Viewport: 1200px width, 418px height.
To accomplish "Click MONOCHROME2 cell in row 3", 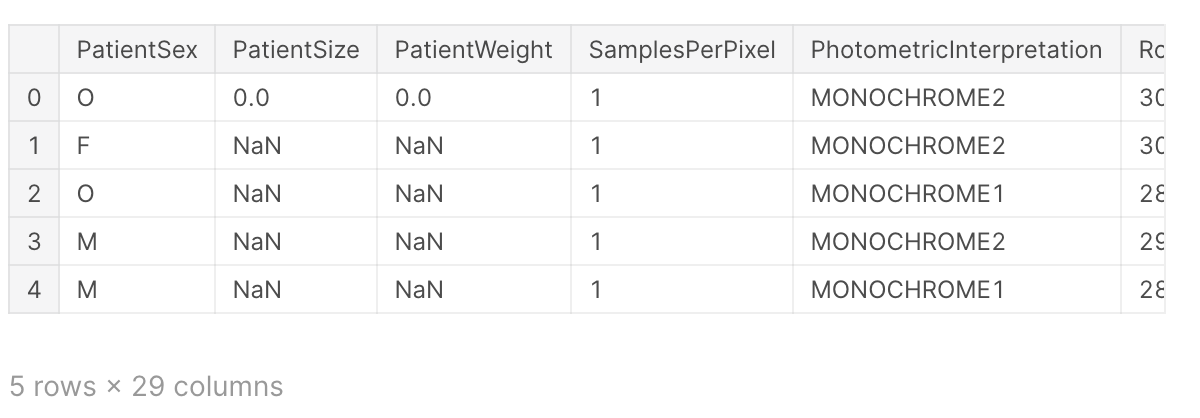I will click(907, 242).
